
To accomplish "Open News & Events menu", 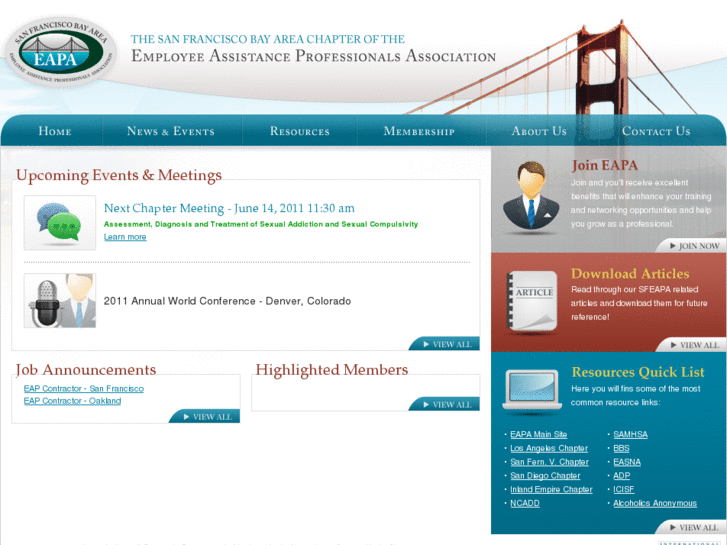I will pyautogui.click(x=171, y=131).
